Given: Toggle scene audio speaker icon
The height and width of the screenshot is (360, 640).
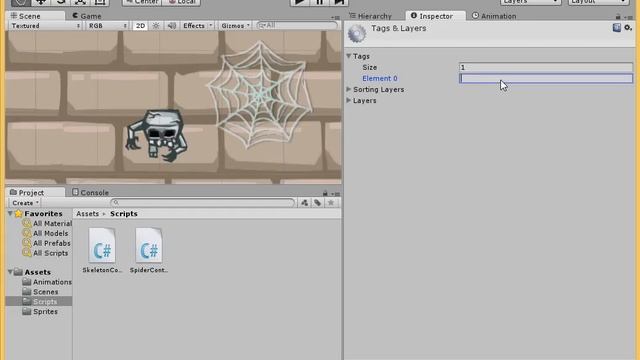Looking at the screenshot, I should [172, 25].
